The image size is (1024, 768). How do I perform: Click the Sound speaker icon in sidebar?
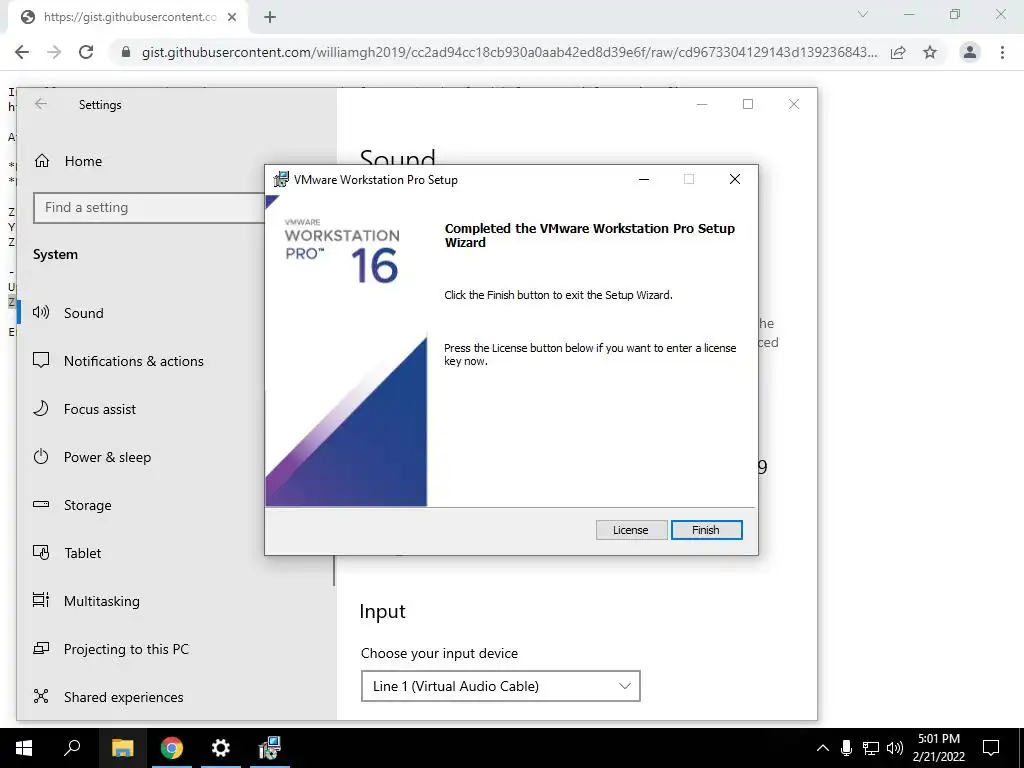(x=41, y=312)
